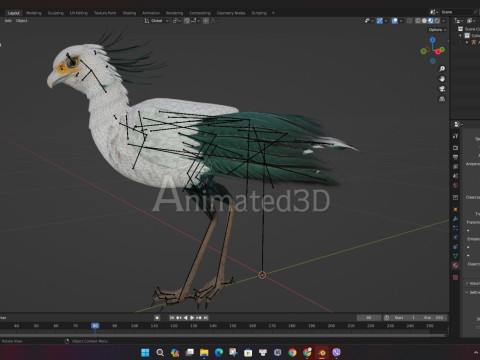Viewport: 480px width, 360px height.
Task: Toggle show gizmo button in header
Action: click(x=380, y=21)
